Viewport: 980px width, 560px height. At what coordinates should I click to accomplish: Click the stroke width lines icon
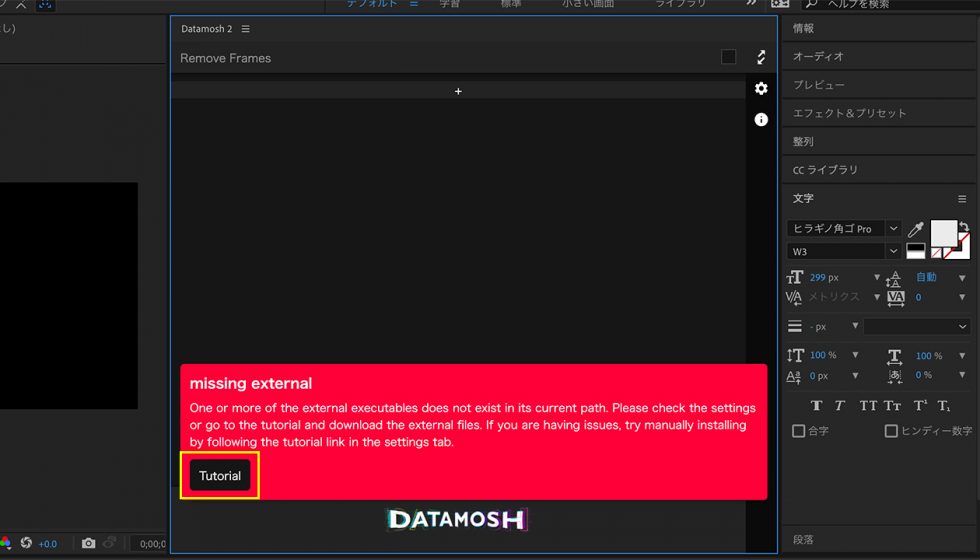(794, 326)
